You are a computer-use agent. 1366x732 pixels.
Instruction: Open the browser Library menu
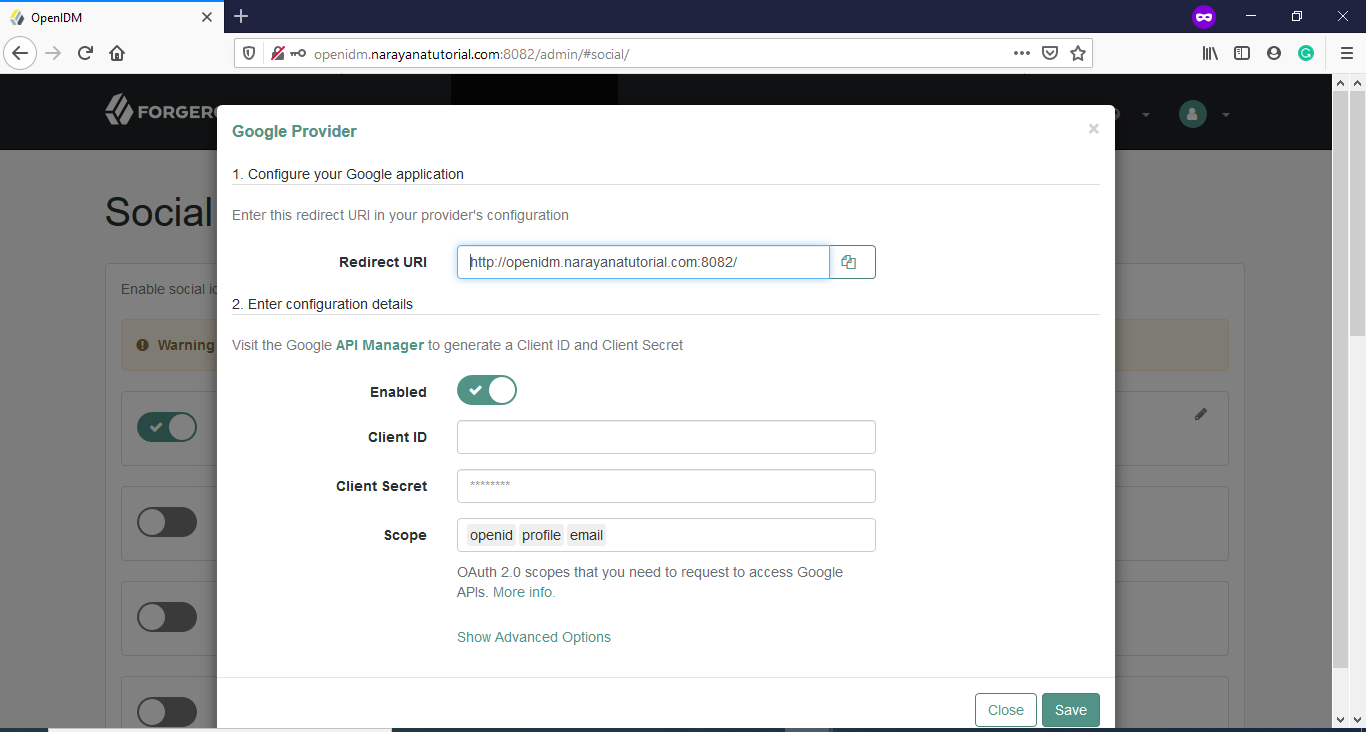[x=1210, y=53]
